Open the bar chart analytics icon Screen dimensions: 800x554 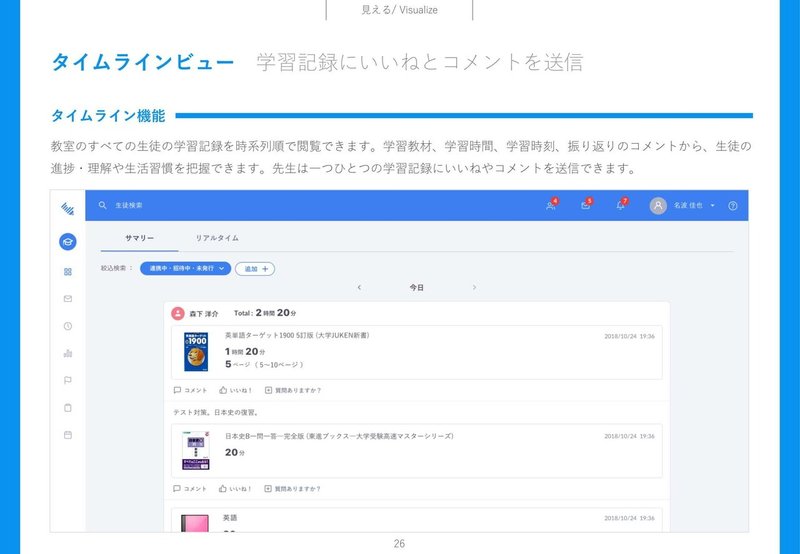point(68,353)
